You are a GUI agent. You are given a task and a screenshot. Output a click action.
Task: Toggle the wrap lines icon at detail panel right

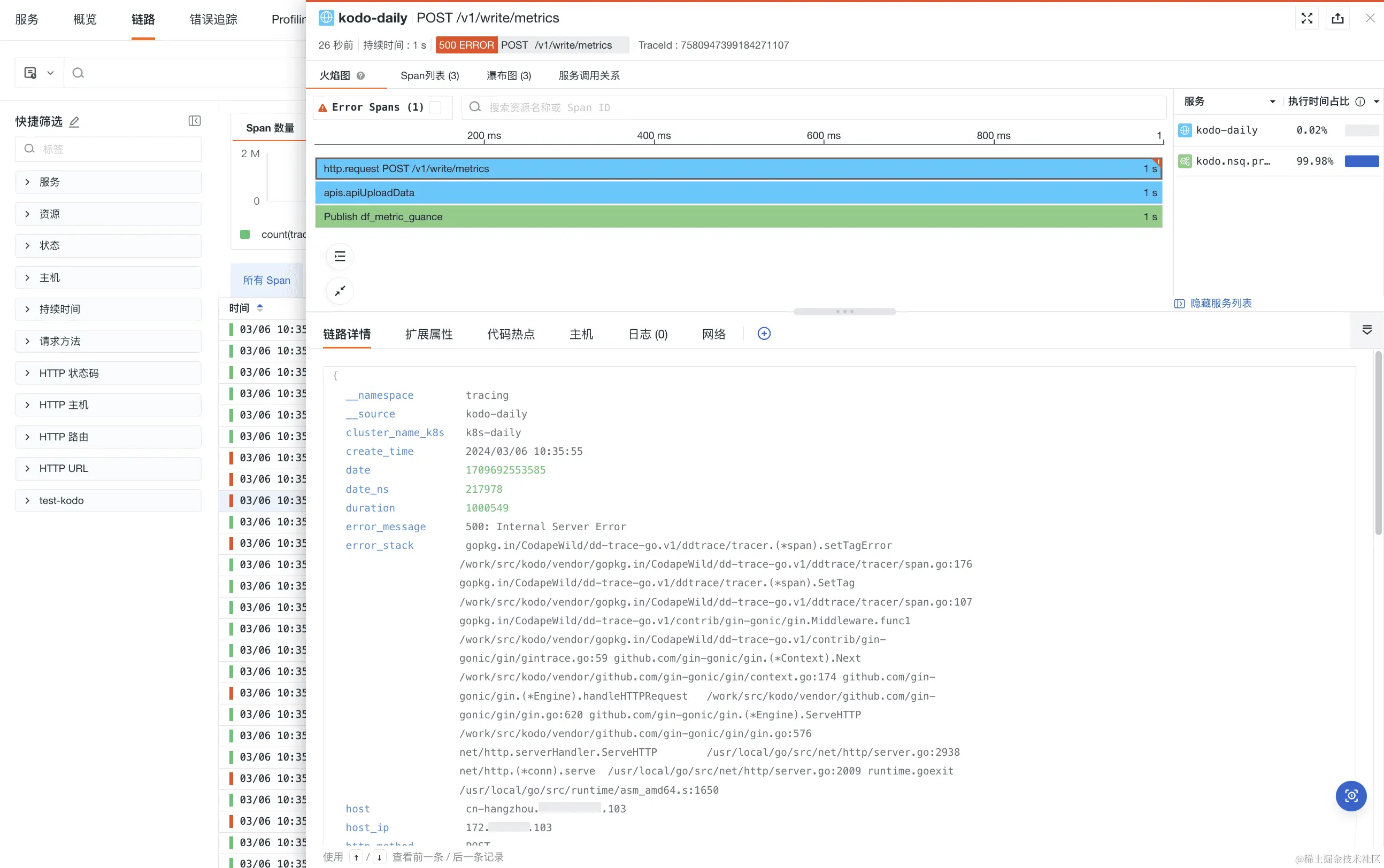tap(1367, 330)
